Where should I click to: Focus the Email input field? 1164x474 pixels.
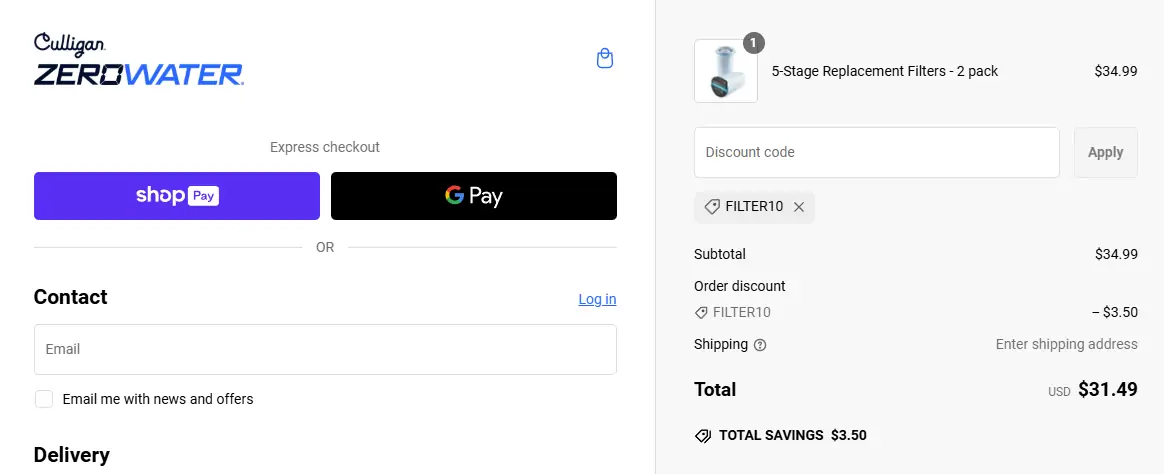325,349
